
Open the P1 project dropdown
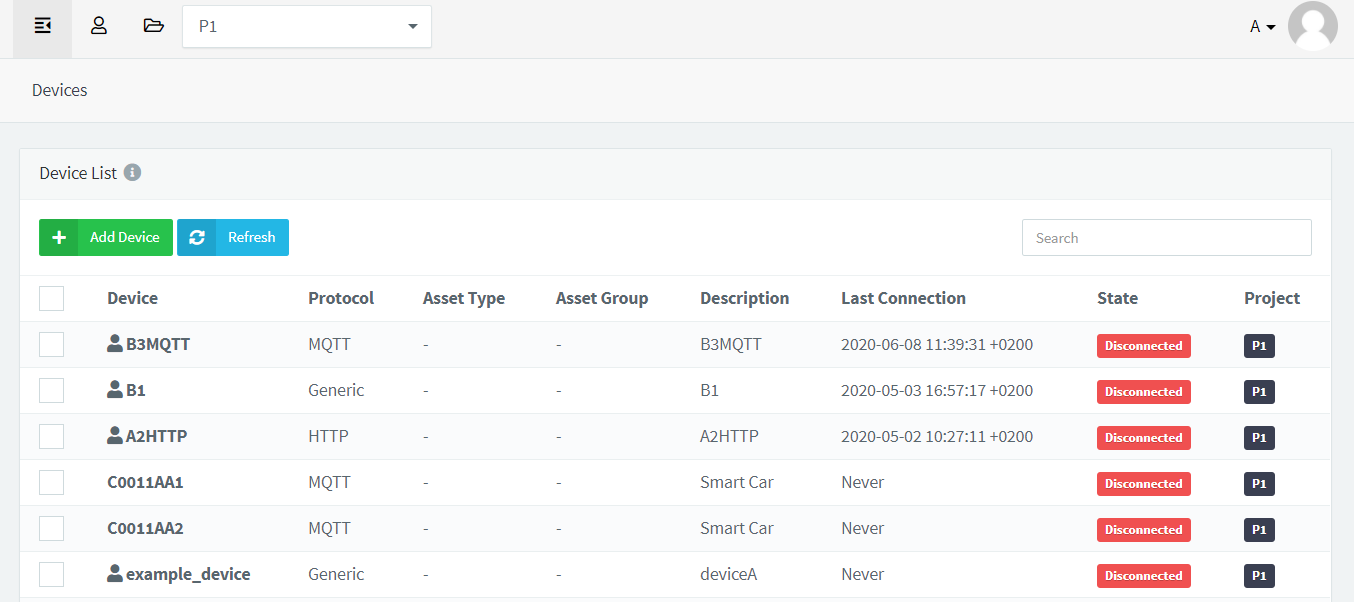(307, 27)
